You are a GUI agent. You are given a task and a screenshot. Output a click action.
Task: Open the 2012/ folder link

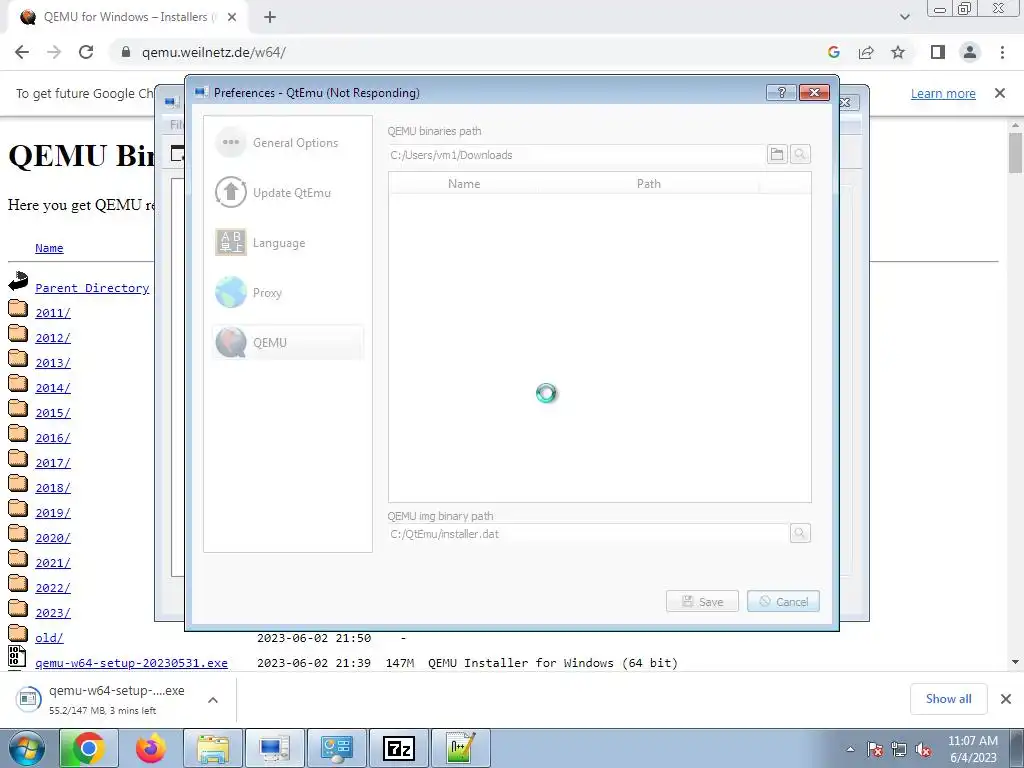tap(53, 338)
